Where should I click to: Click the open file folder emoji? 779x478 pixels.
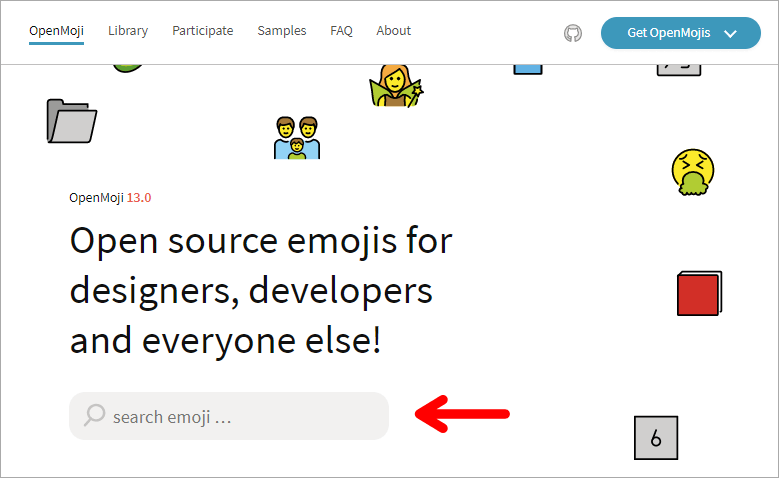pos(72,121)
